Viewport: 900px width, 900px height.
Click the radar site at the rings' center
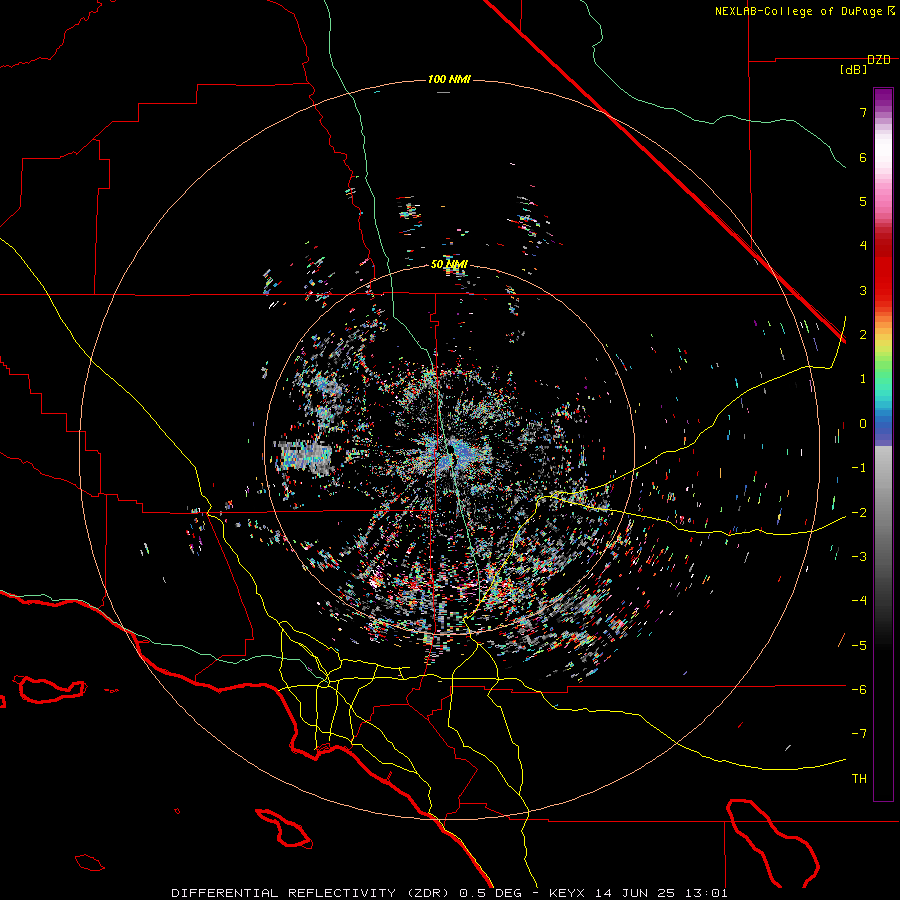[449, 449]
